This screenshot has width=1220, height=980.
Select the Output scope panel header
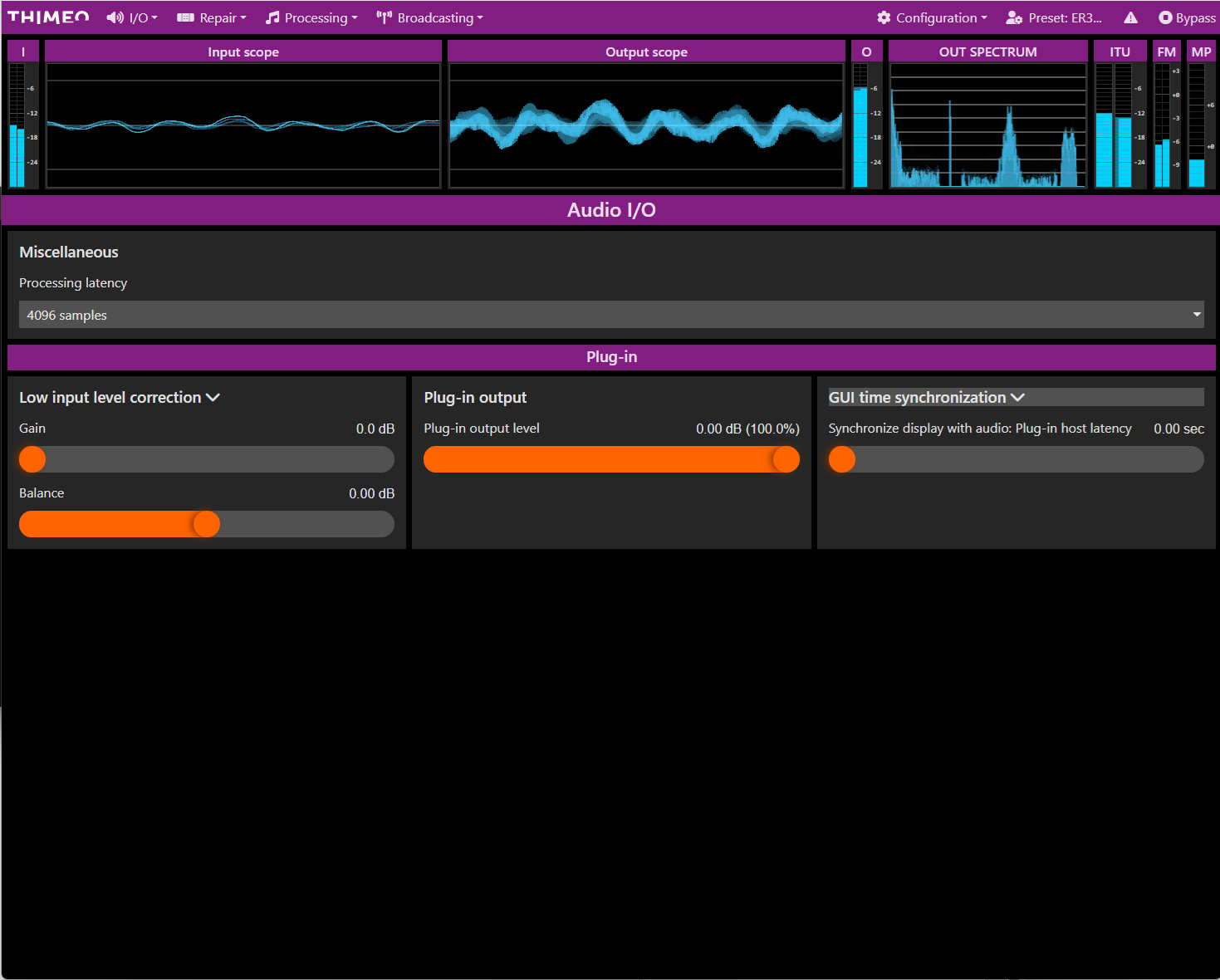(x=646, y=51)
